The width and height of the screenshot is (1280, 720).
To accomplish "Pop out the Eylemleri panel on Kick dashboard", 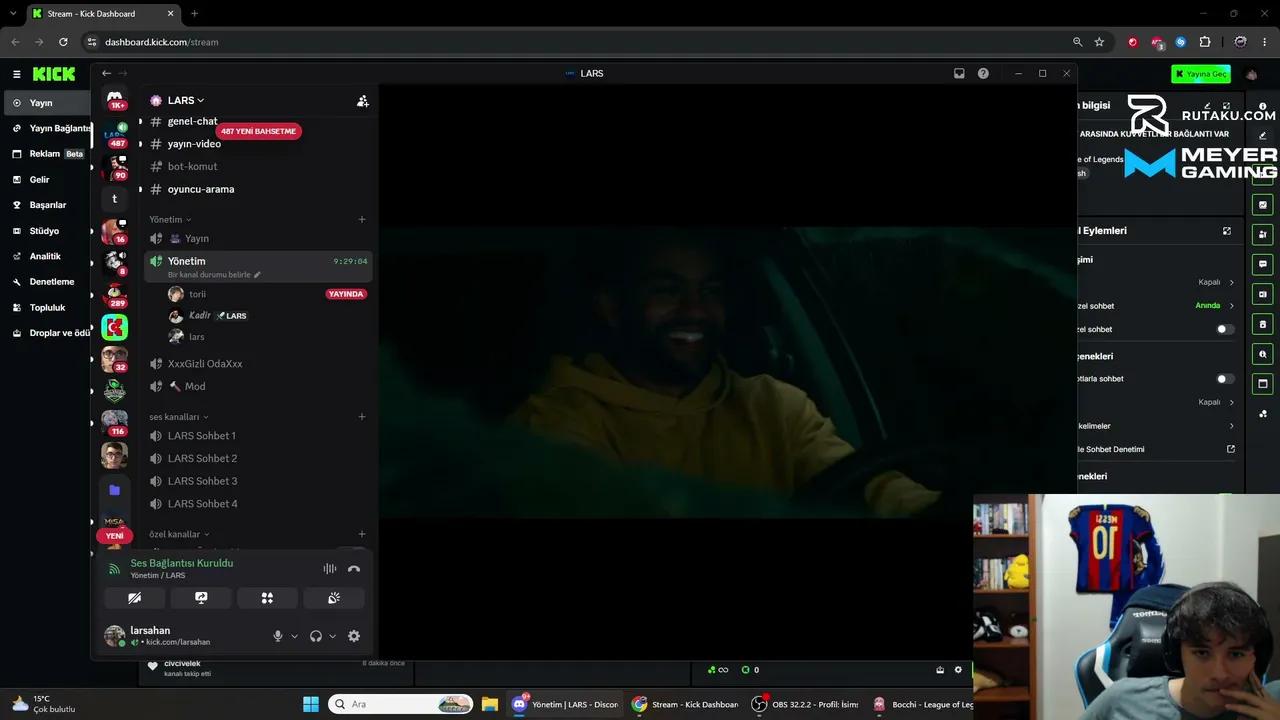I will [1227, 231].
